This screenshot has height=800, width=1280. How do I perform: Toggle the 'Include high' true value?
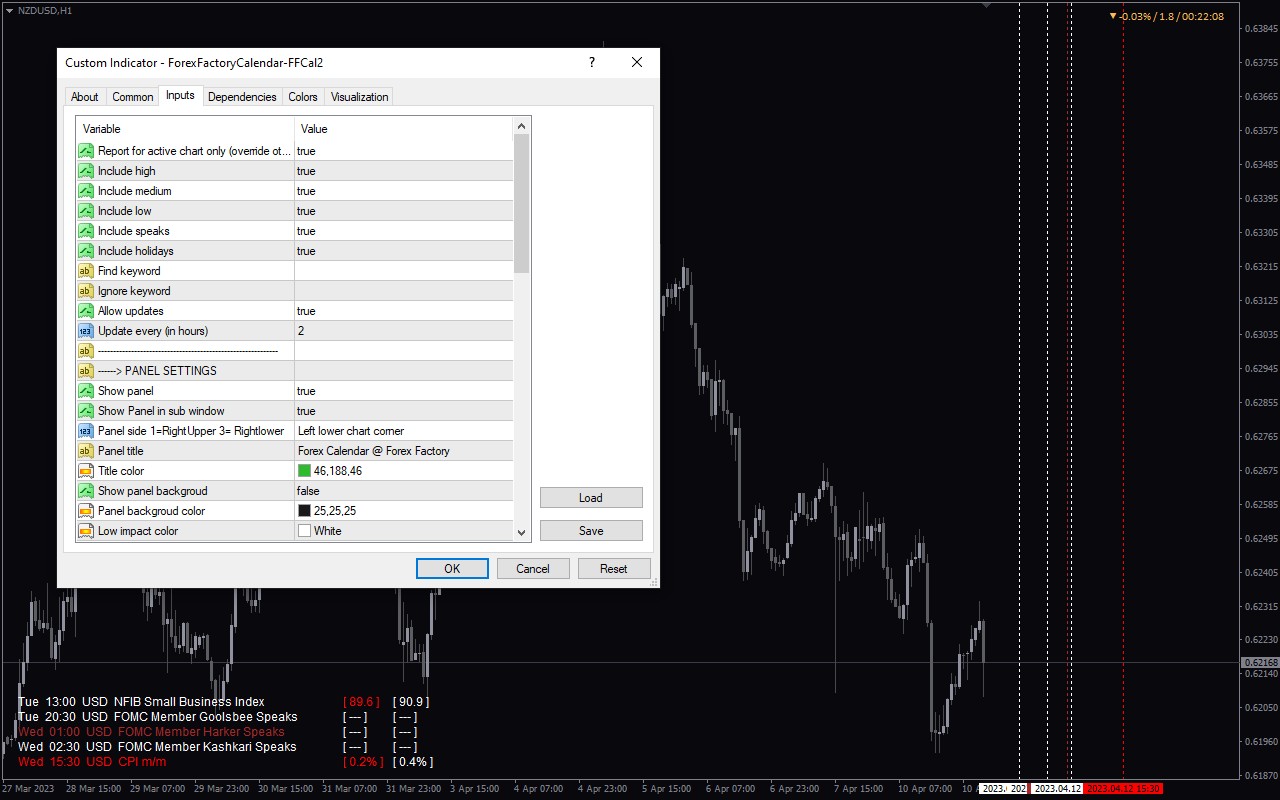click(404, 171)
